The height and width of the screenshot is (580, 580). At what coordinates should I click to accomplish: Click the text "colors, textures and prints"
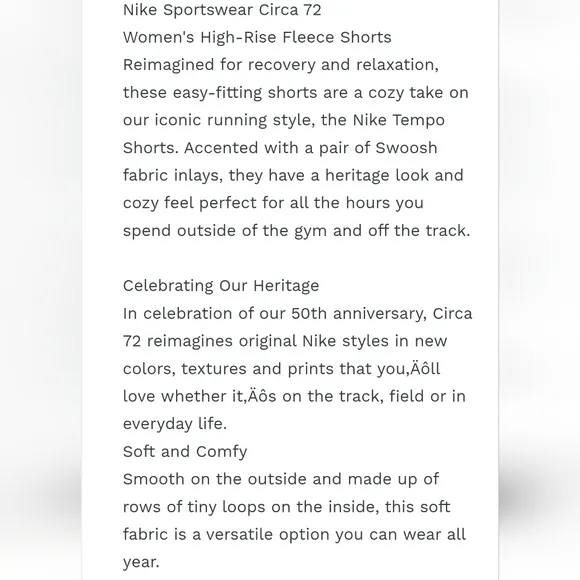point(228,369)
